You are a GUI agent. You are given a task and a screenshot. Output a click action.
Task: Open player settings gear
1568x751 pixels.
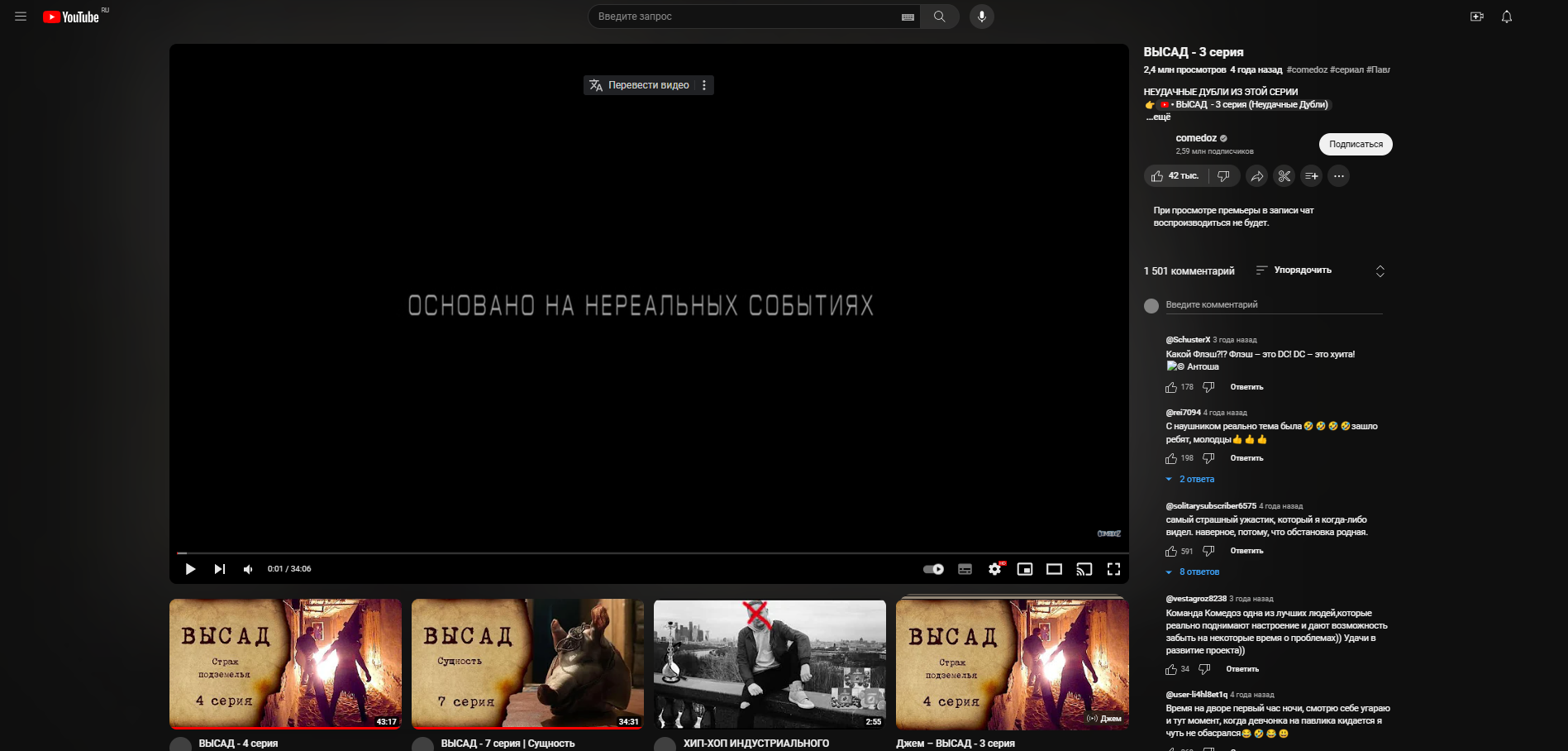(x=995, y=569)
